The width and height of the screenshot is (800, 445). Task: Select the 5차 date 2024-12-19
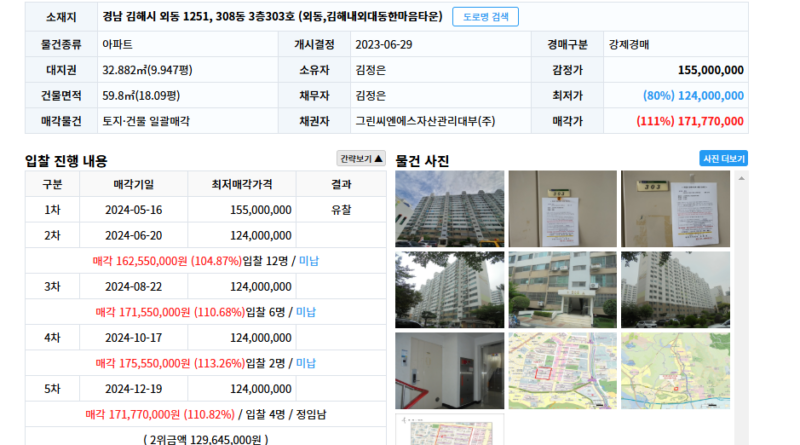pos(134,388)
